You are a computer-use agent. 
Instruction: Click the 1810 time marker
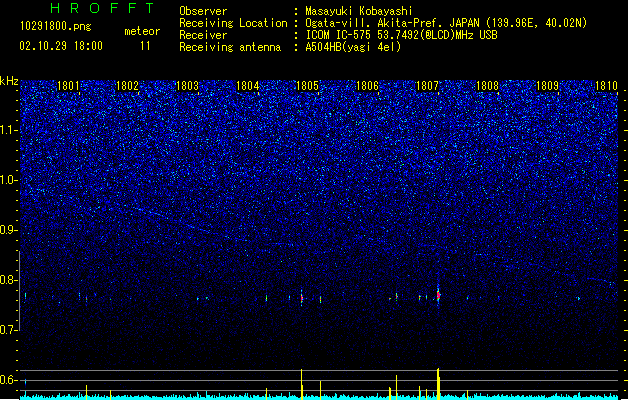click(x=607, y=86)
